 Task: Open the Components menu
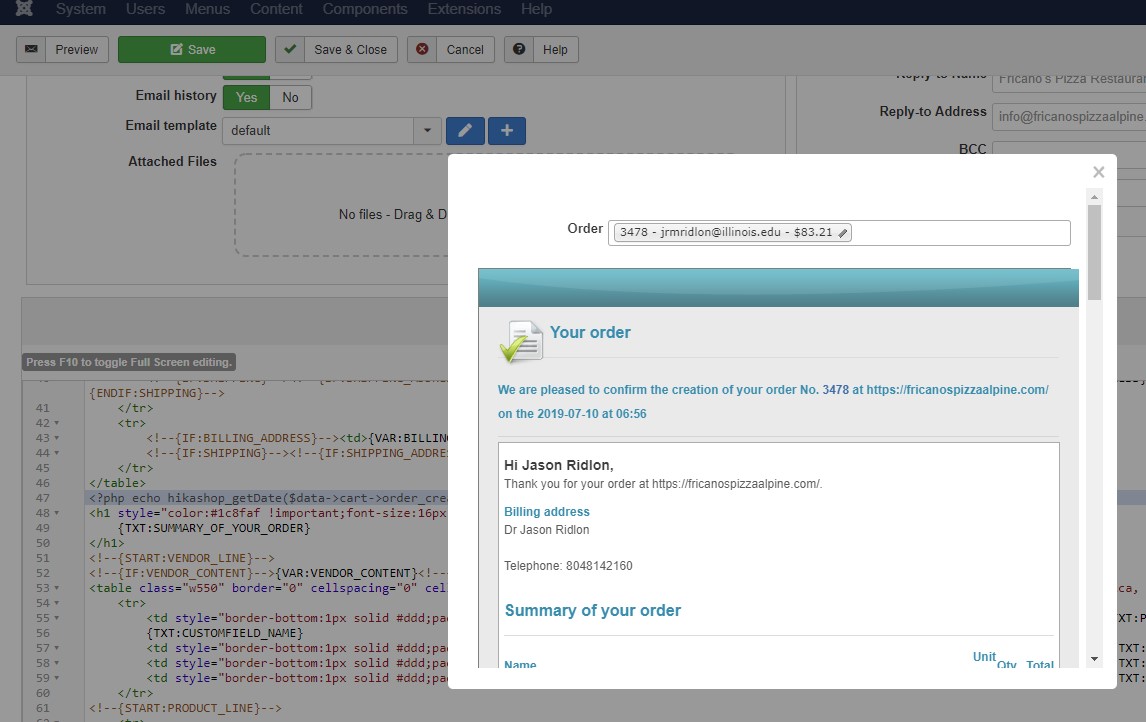tap(365, 9)
